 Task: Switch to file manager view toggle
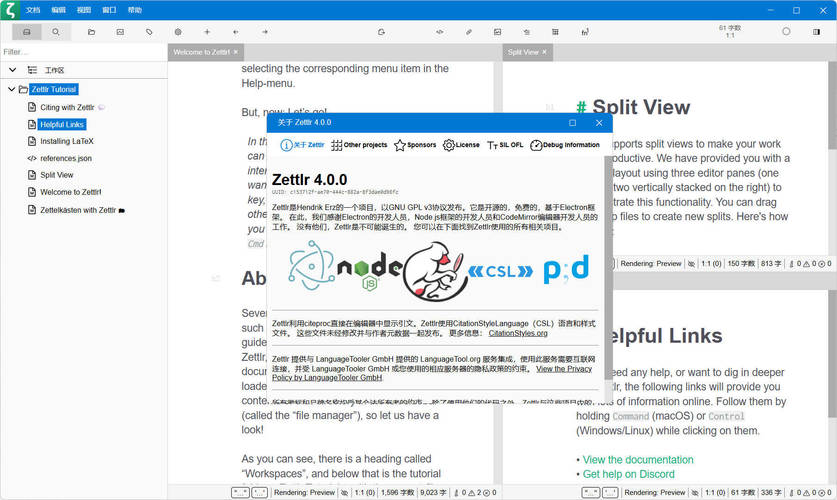[27, 32]
